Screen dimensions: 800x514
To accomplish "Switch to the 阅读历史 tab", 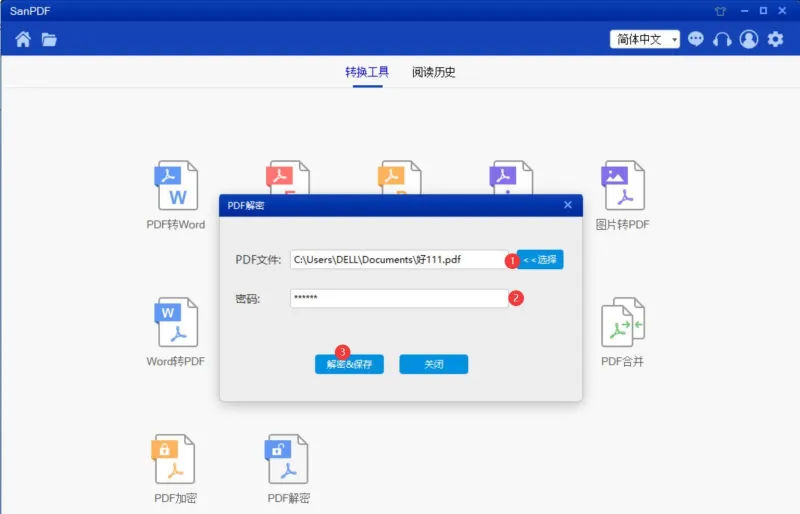I will [x=434, y=72].
